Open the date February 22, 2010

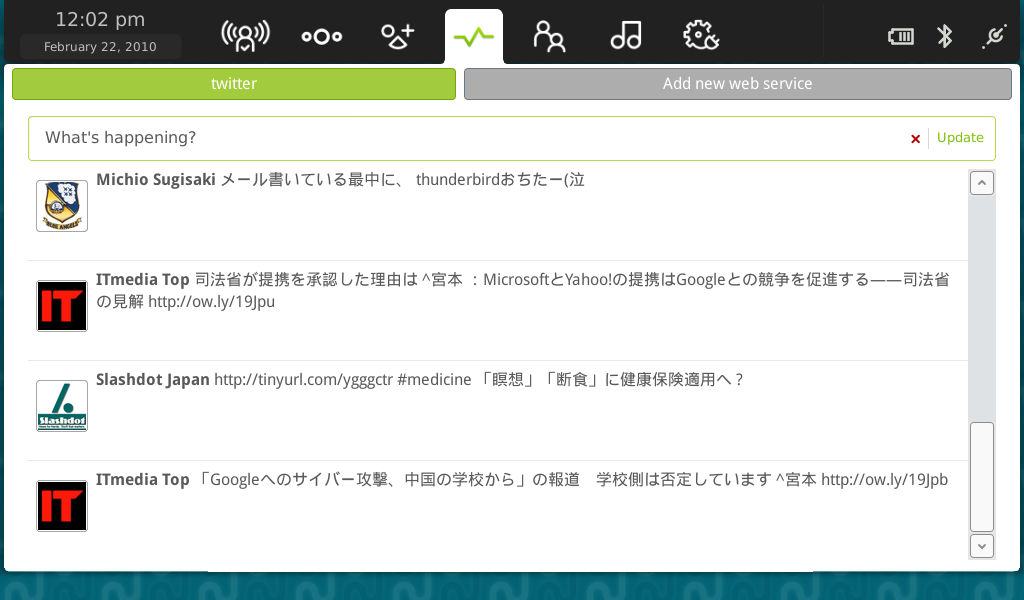(100, 46)
